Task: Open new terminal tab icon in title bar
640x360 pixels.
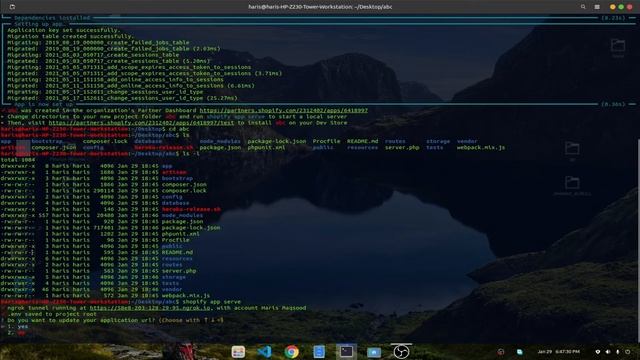Action: pos(12,7)
